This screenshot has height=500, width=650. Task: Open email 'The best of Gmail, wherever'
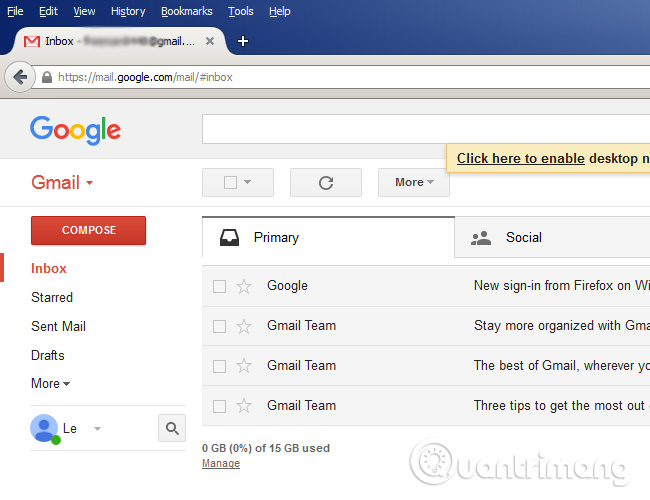click(562, 366)
